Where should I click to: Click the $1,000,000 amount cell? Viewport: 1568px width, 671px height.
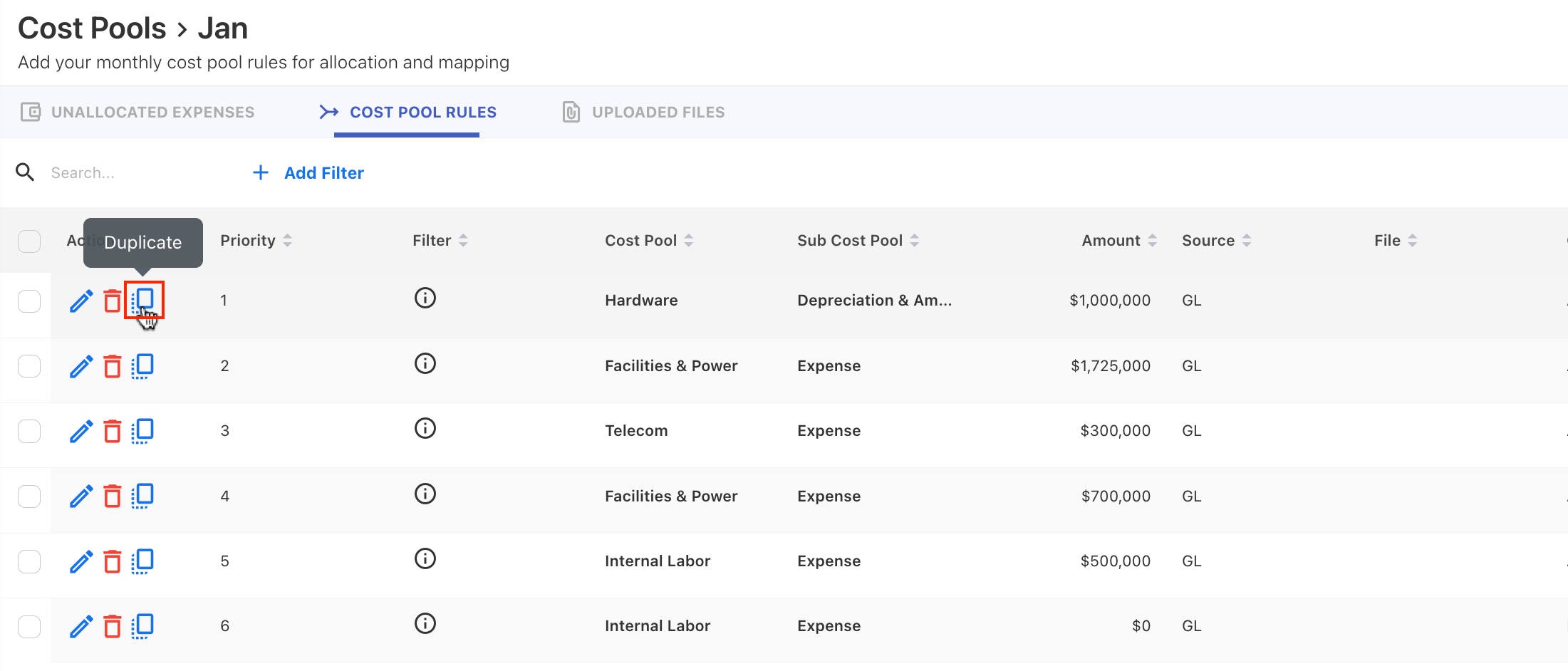coord(1110,301)
